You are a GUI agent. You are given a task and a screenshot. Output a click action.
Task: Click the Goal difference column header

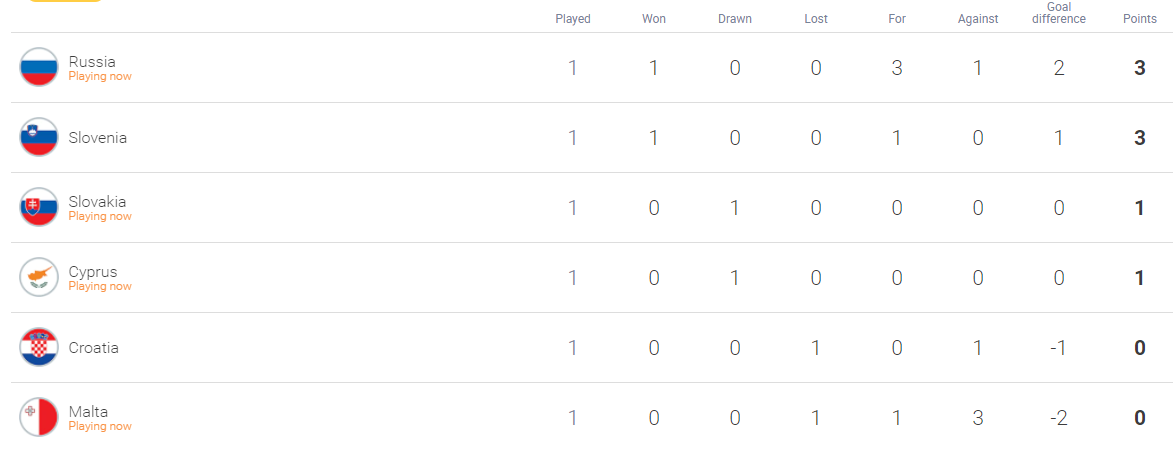[1059, 13]
